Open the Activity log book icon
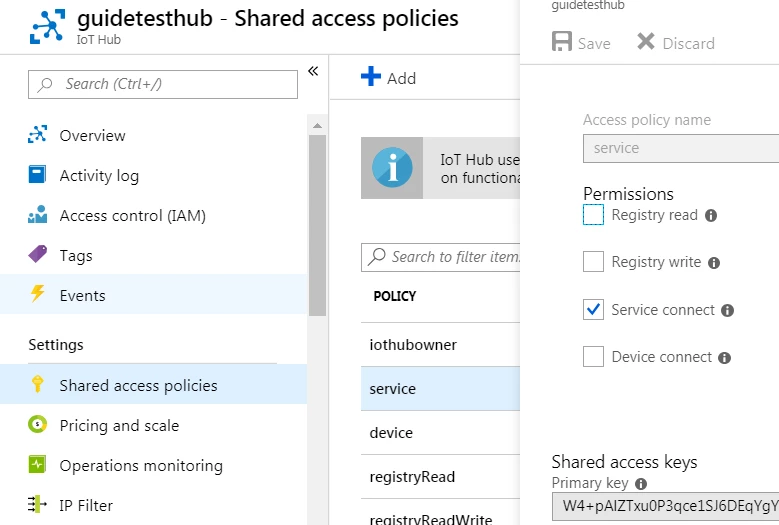 point(37,174)
